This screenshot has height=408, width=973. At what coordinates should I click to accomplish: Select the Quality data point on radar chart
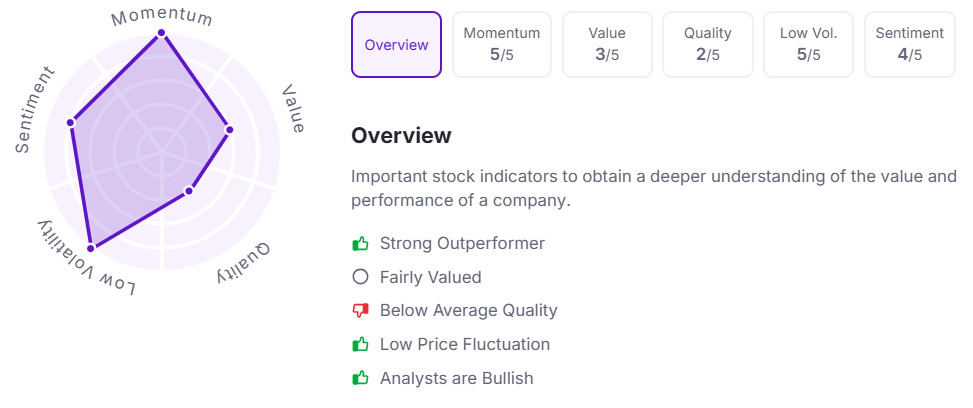[x=189, y=191]
